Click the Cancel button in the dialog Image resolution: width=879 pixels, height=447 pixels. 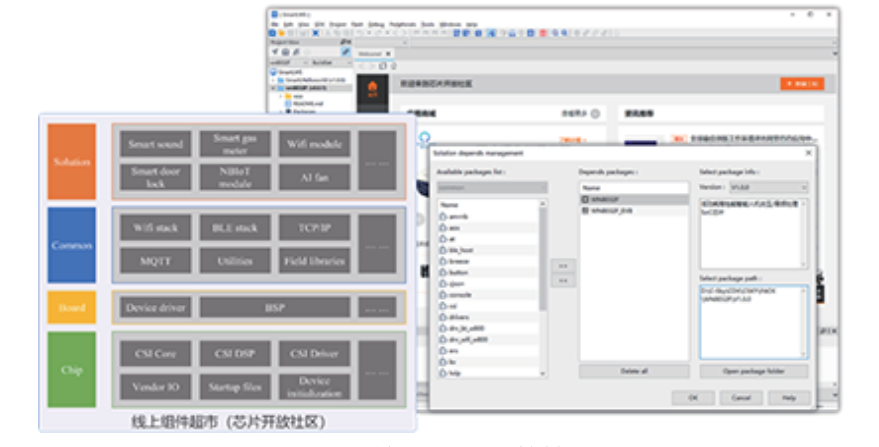click(x=741, y=398)
